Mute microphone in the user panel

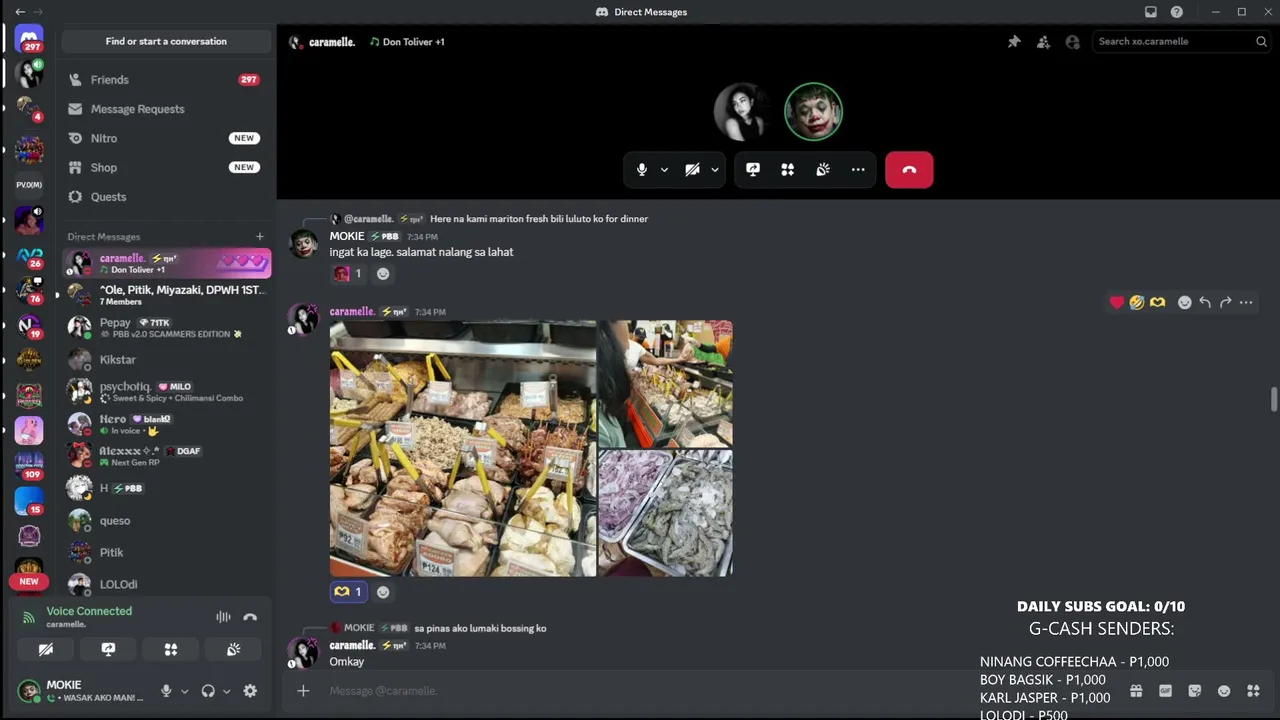[166, 691]
